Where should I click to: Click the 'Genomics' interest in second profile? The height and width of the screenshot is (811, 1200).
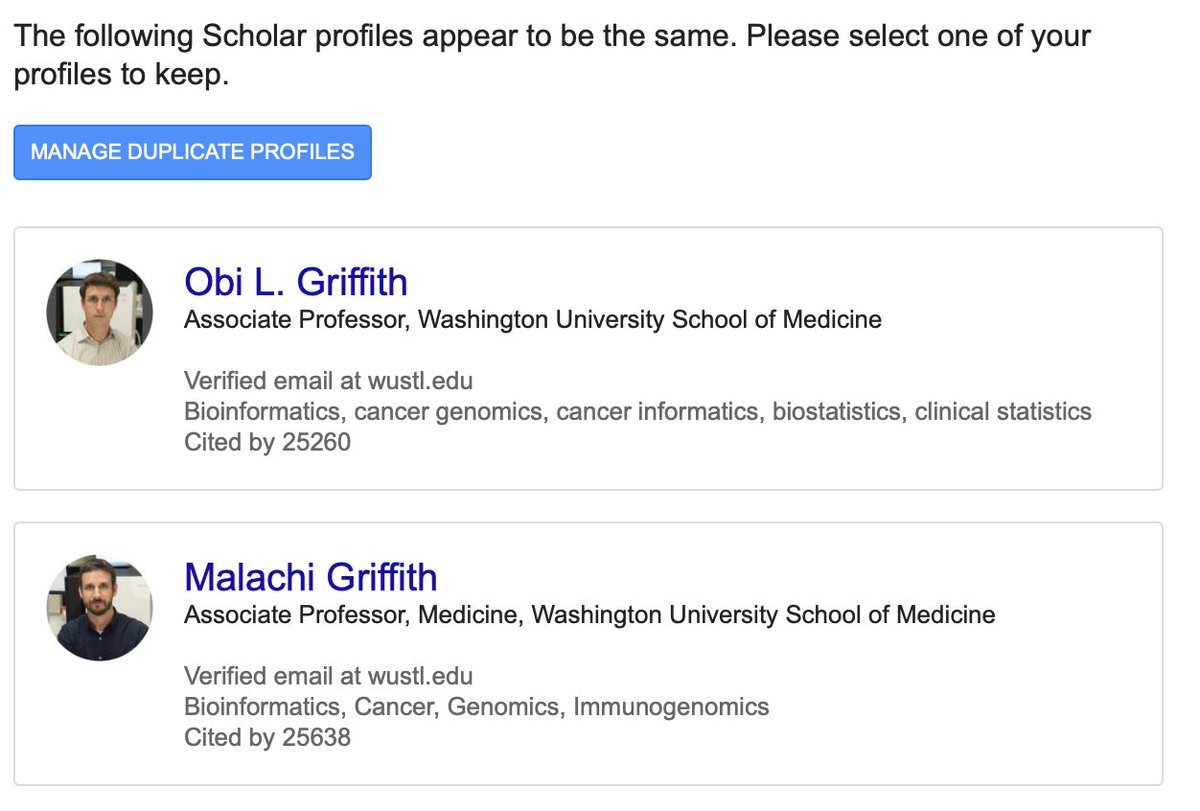pos(503,707)
